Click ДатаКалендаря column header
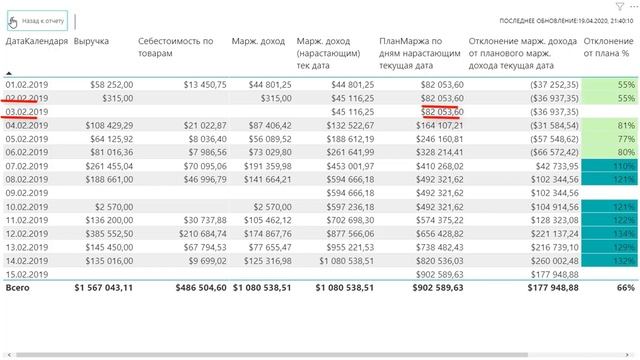 37,41
